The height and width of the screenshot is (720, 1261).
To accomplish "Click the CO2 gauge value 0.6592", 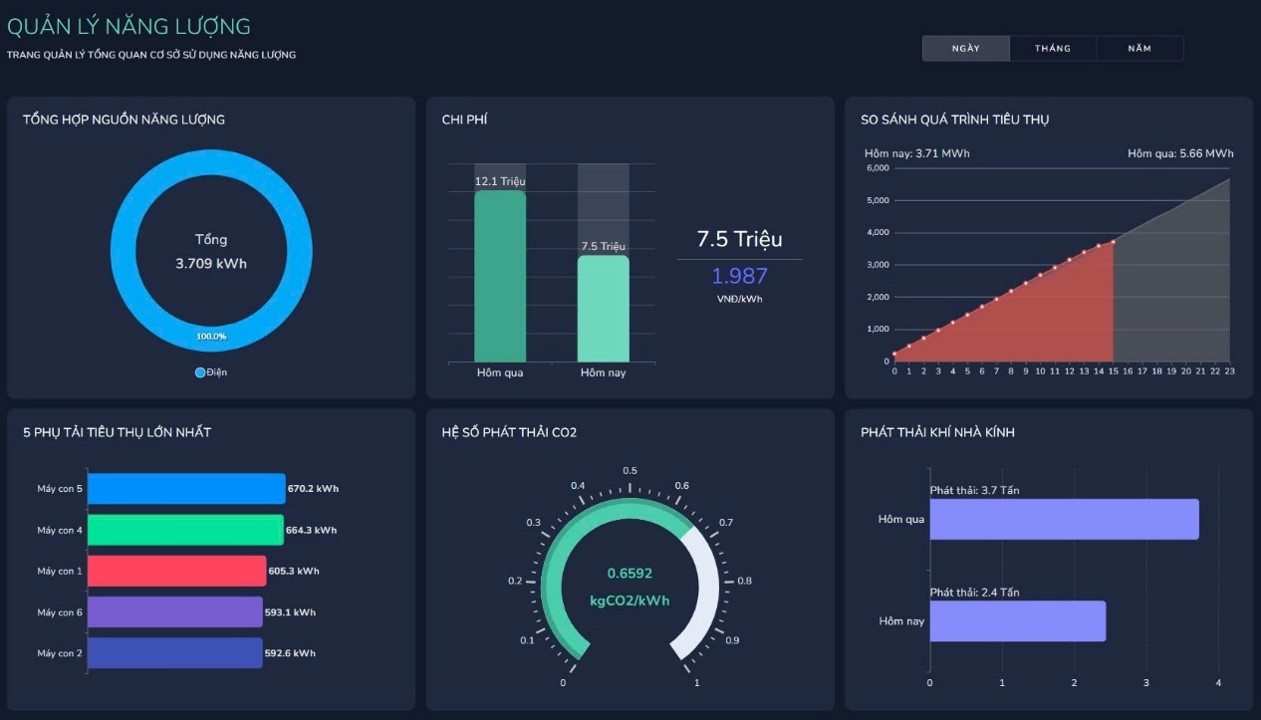I will coord(630,573).
